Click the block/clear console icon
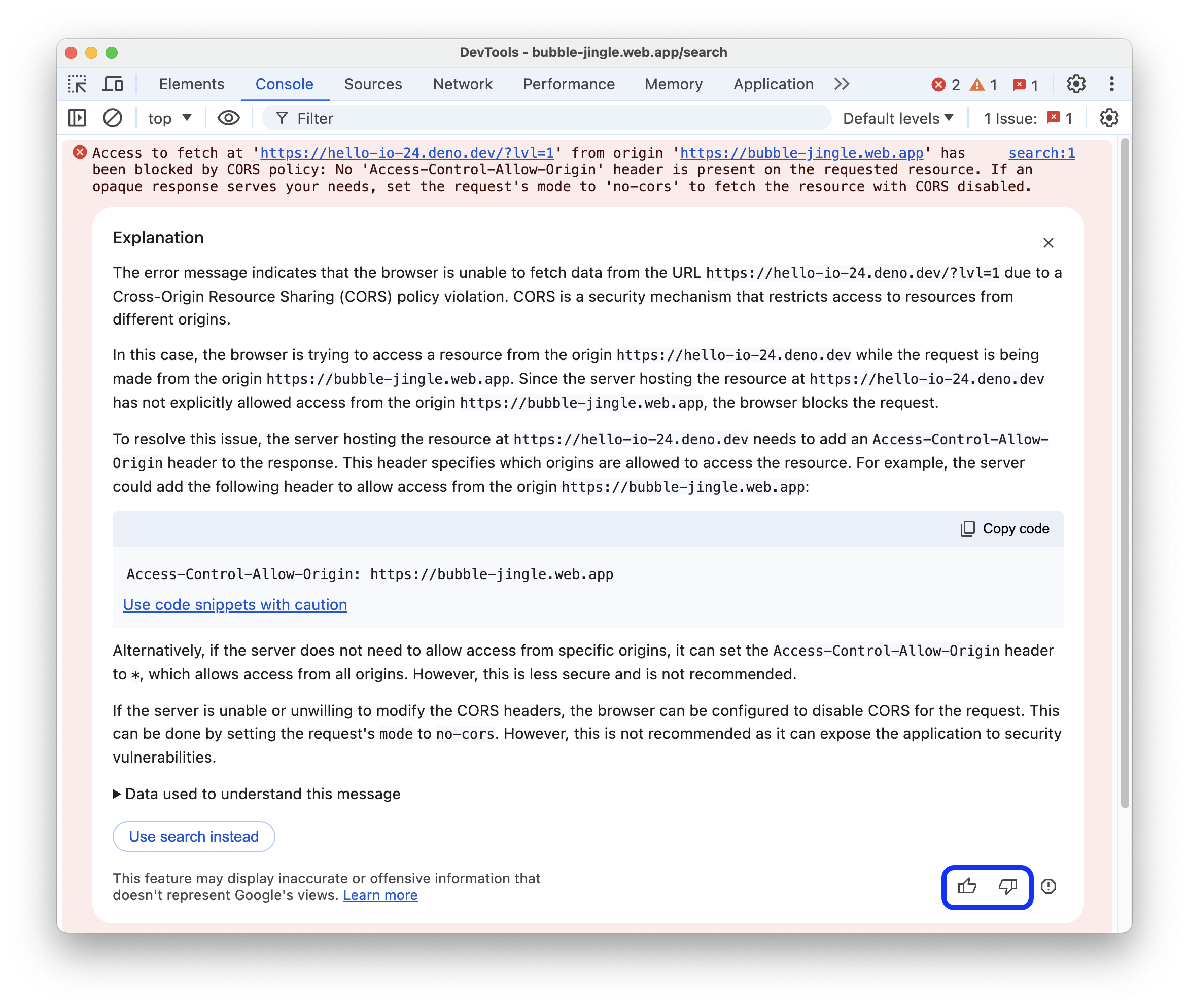 [112, 119]
